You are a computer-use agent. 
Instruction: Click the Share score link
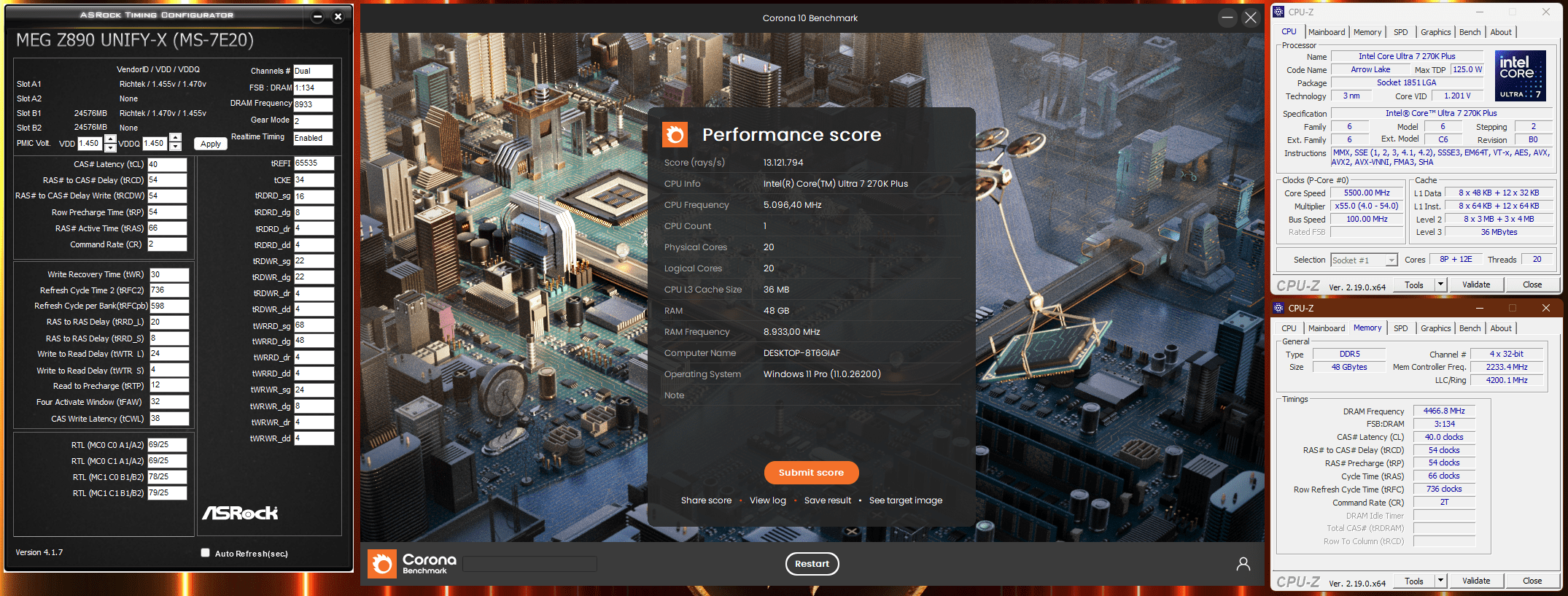[706, 500]
